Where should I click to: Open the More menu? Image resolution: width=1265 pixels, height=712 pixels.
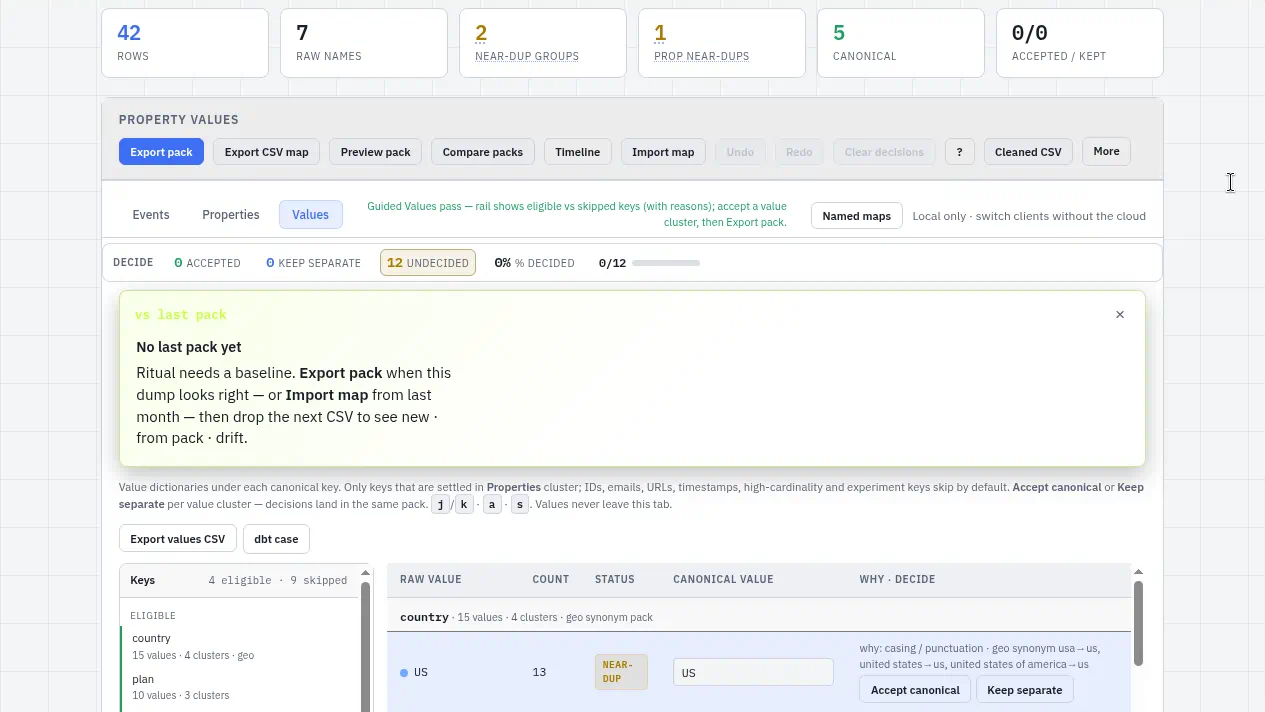(1106, 151)
